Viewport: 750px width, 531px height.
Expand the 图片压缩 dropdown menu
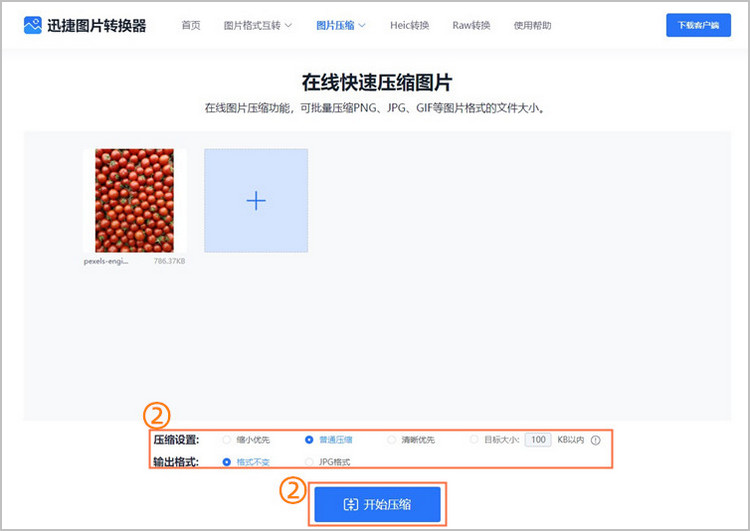click(x=341, y=25)
